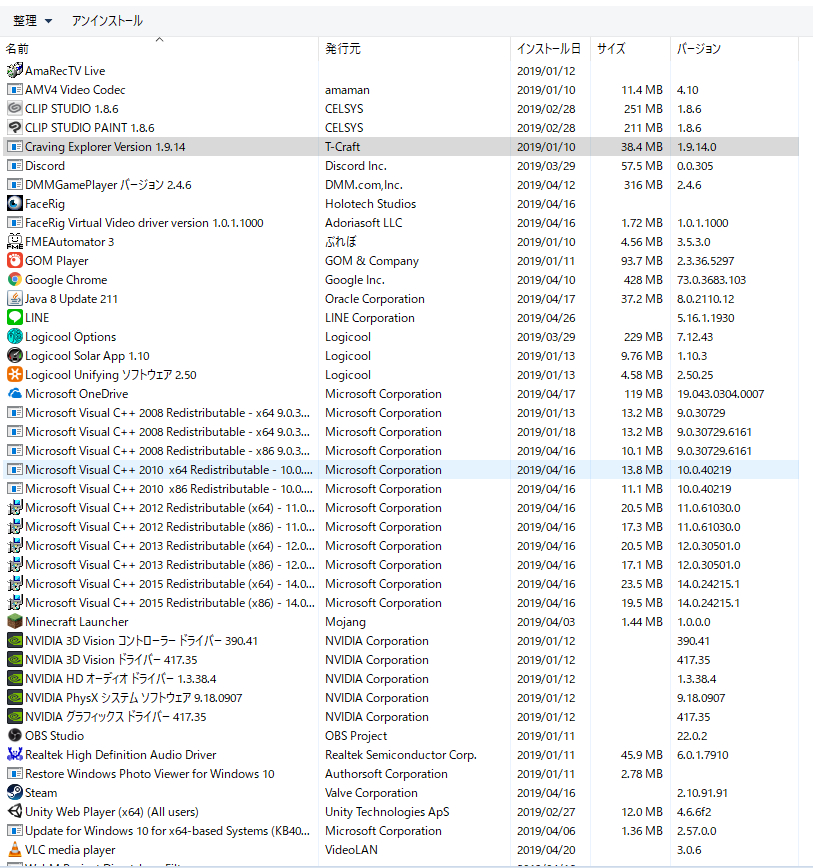This screenshot has height=868, width=813.
Task: Click publisher Mojang cell
Action: pos(345,622)
